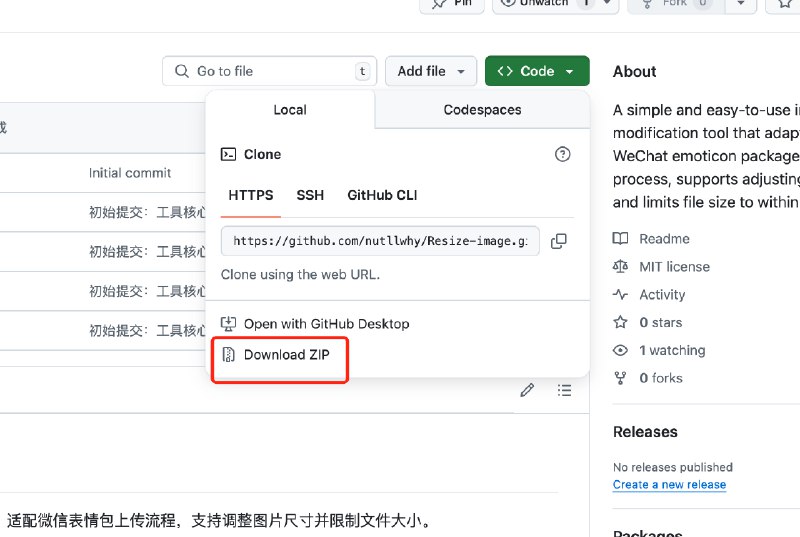The height and width of the screenshot is (537, 800).
Task: Click Create a new release link
Action: click(x=669, y=484)
